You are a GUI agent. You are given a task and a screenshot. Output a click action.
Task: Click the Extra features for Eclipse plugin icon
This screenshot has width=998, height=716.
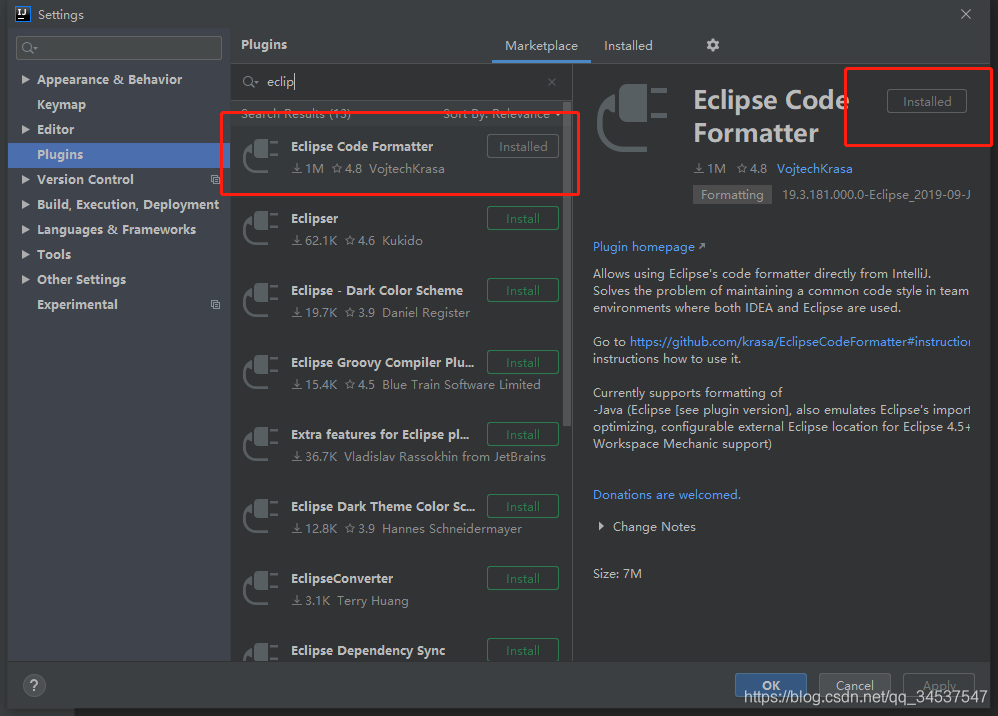261,444
